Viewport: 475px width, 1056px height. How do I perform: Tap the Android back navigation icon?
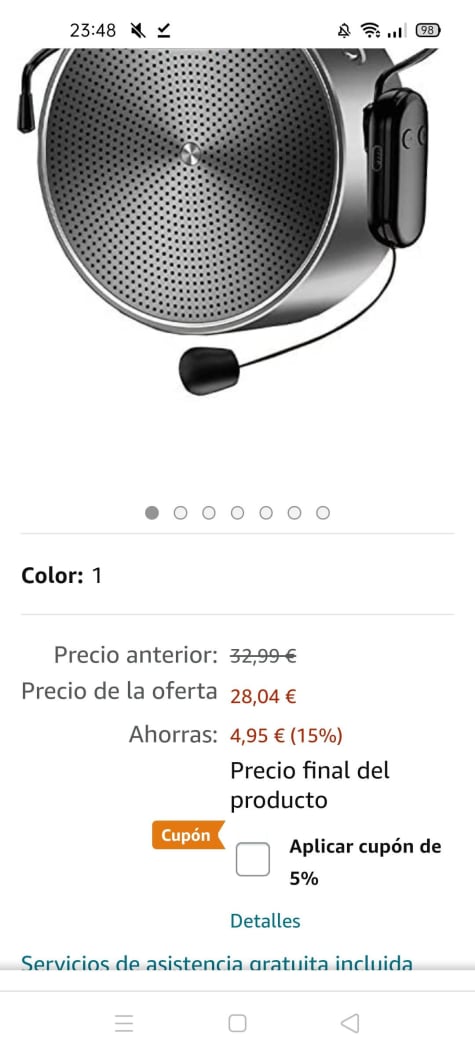pos(350,1023)
